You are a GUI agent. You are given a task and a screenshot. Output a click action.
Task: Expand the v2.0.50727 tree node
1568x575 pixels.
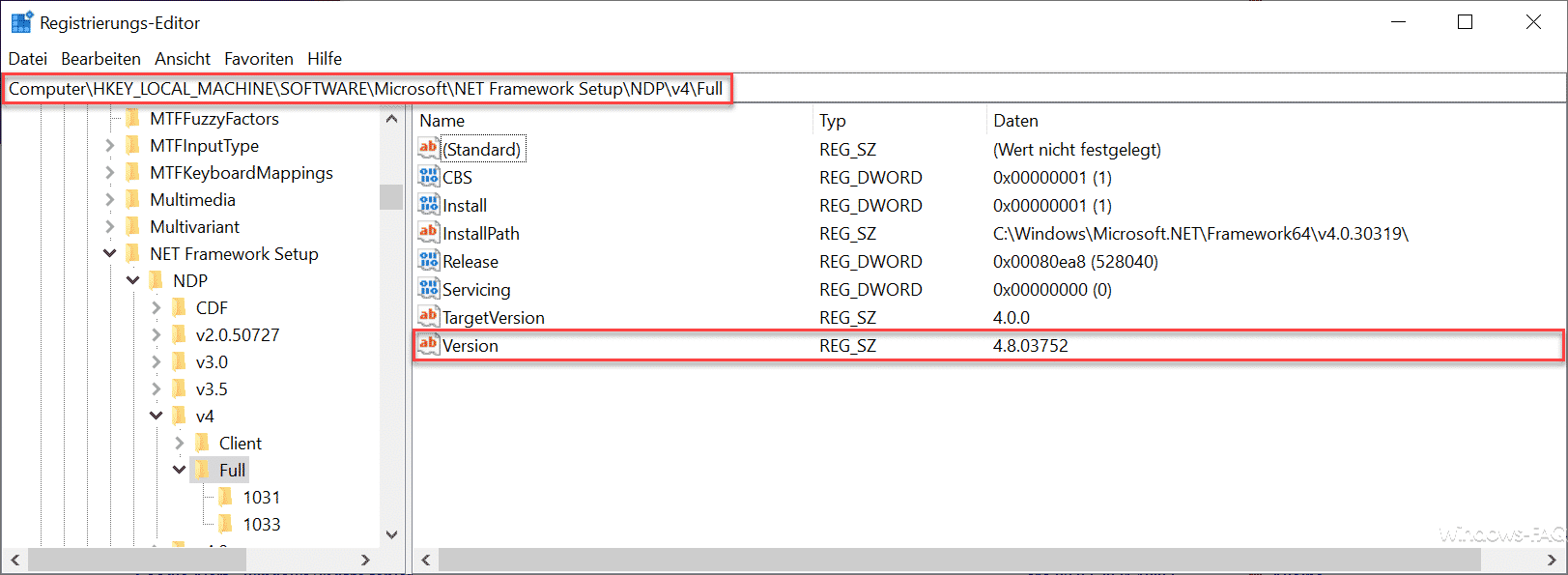tap(157, 335)
